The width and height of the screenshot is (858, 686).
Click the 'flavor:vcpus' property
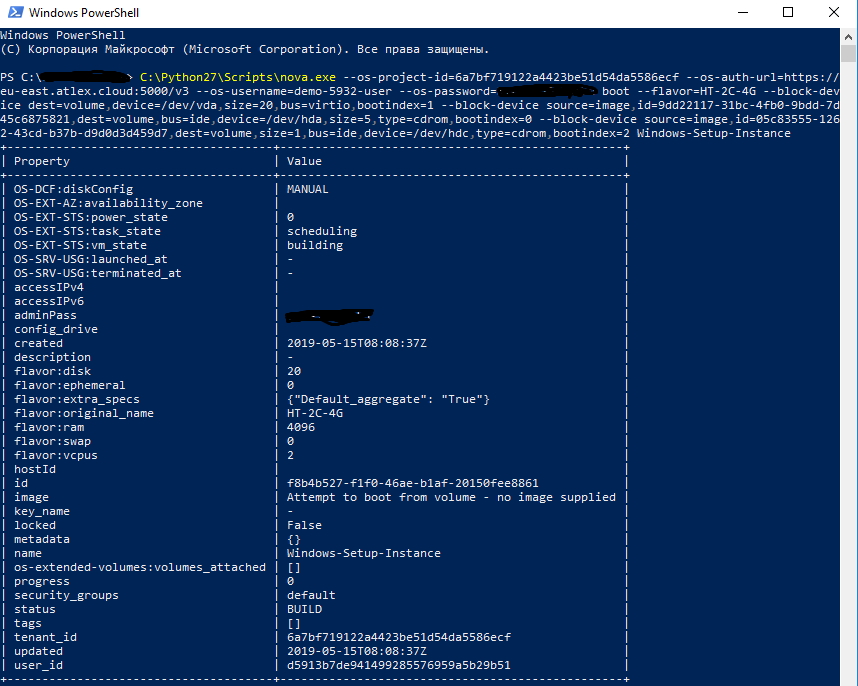tap(56, 455)
